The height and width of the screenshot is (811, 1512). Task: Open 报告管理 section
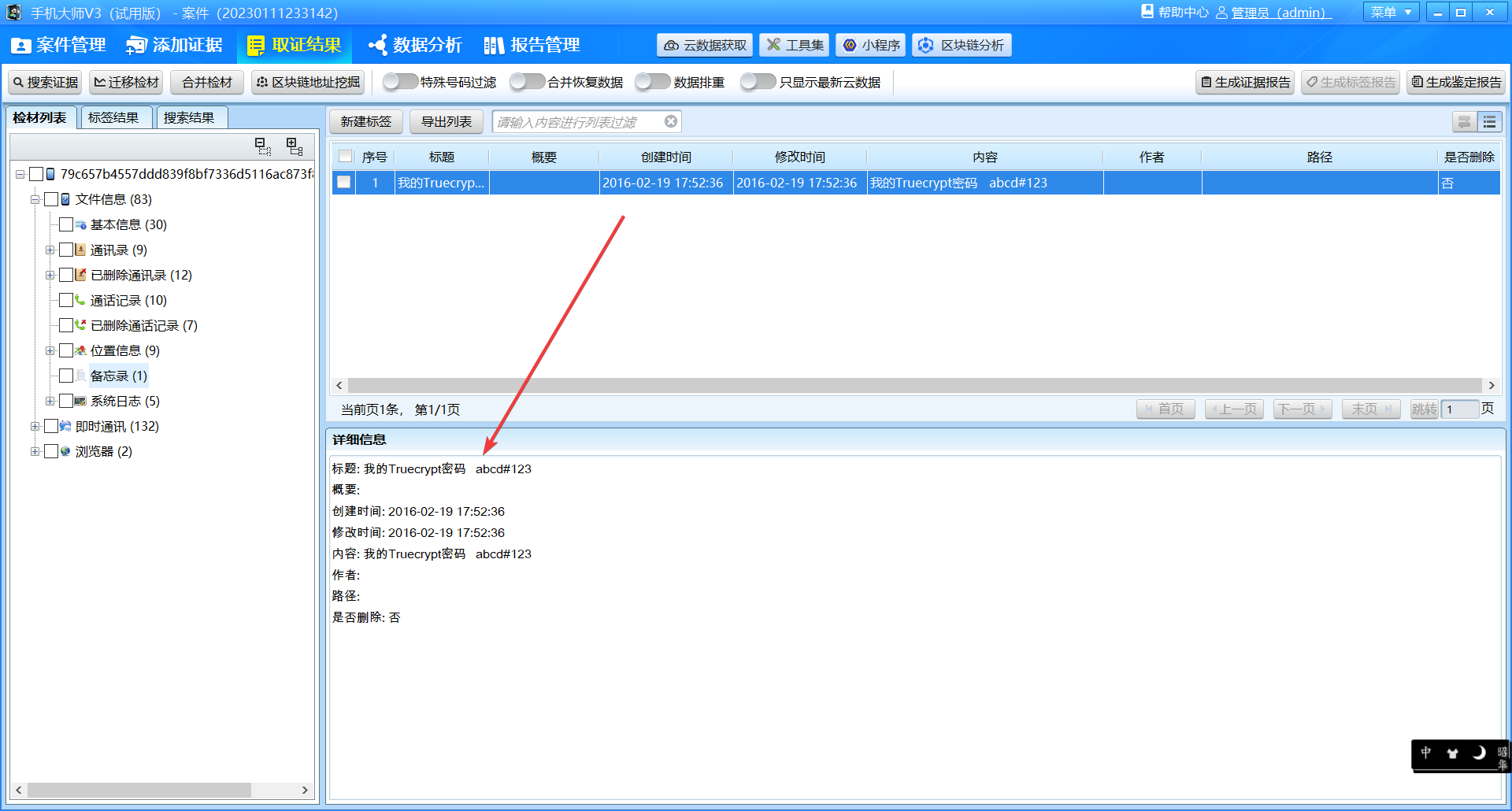pyautogui.click(x=532, y=45)
